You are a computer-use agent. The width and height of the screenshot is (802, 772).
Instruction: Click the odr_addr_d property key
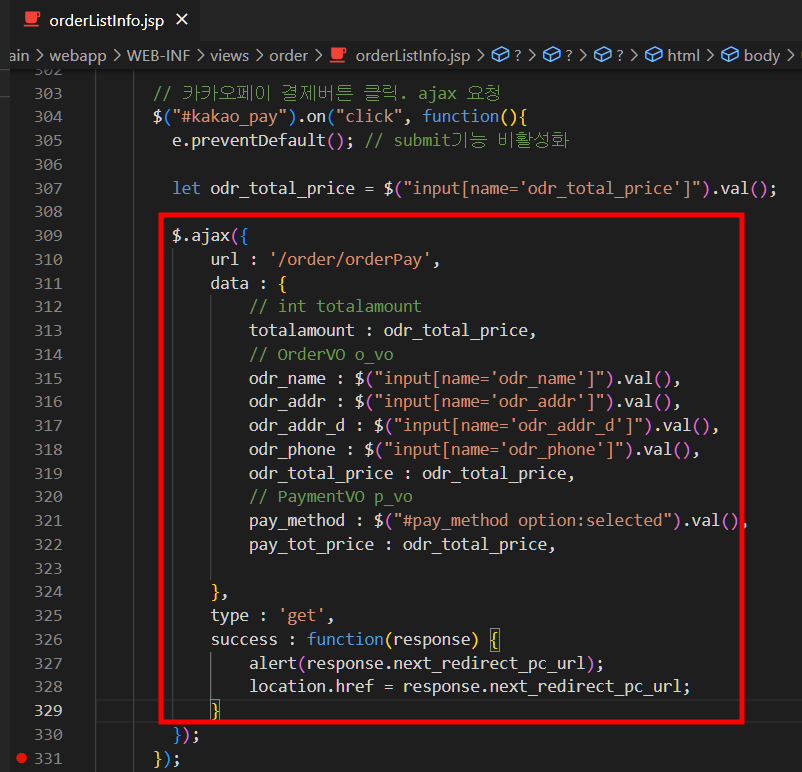pyautogui.click(x=297, y=426)
